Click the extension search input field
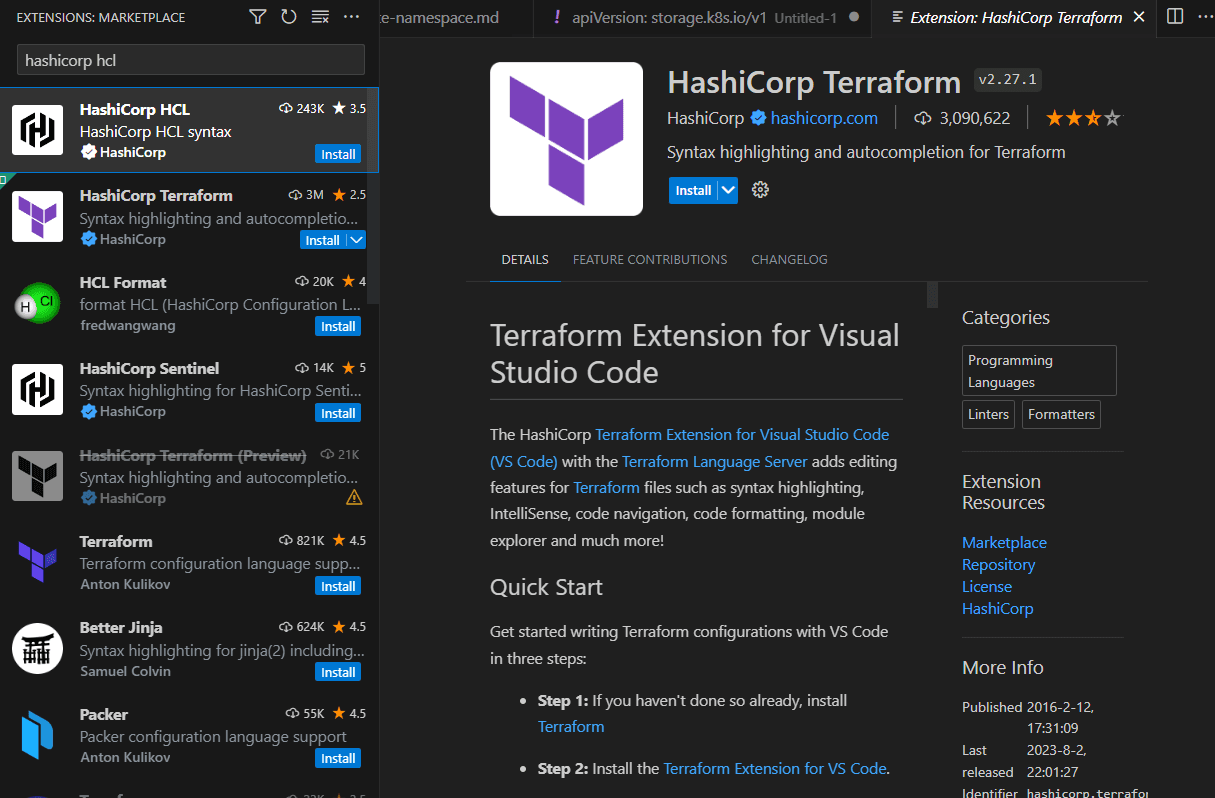This screenshot has width=1215, height=798. click(x=190, y=60)
